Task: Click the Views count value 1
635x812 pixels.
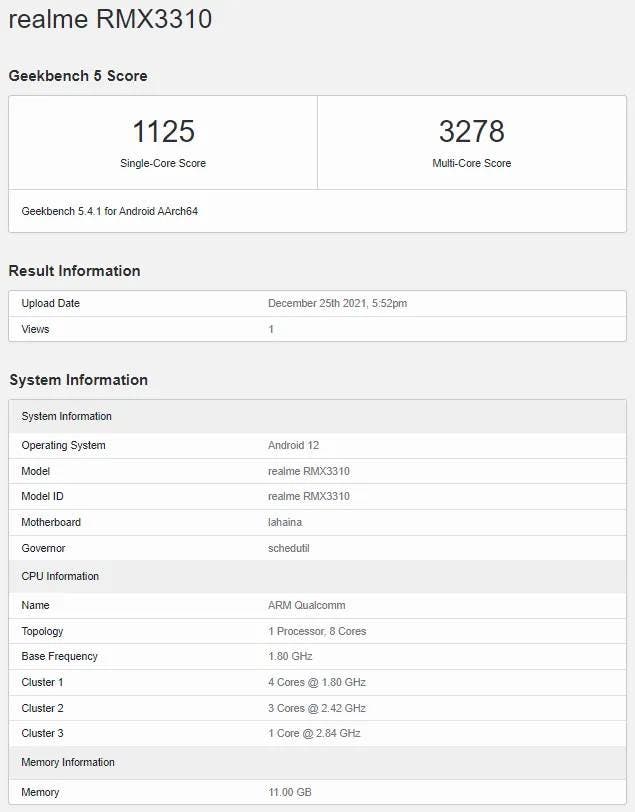Action: tap(271, 329)
